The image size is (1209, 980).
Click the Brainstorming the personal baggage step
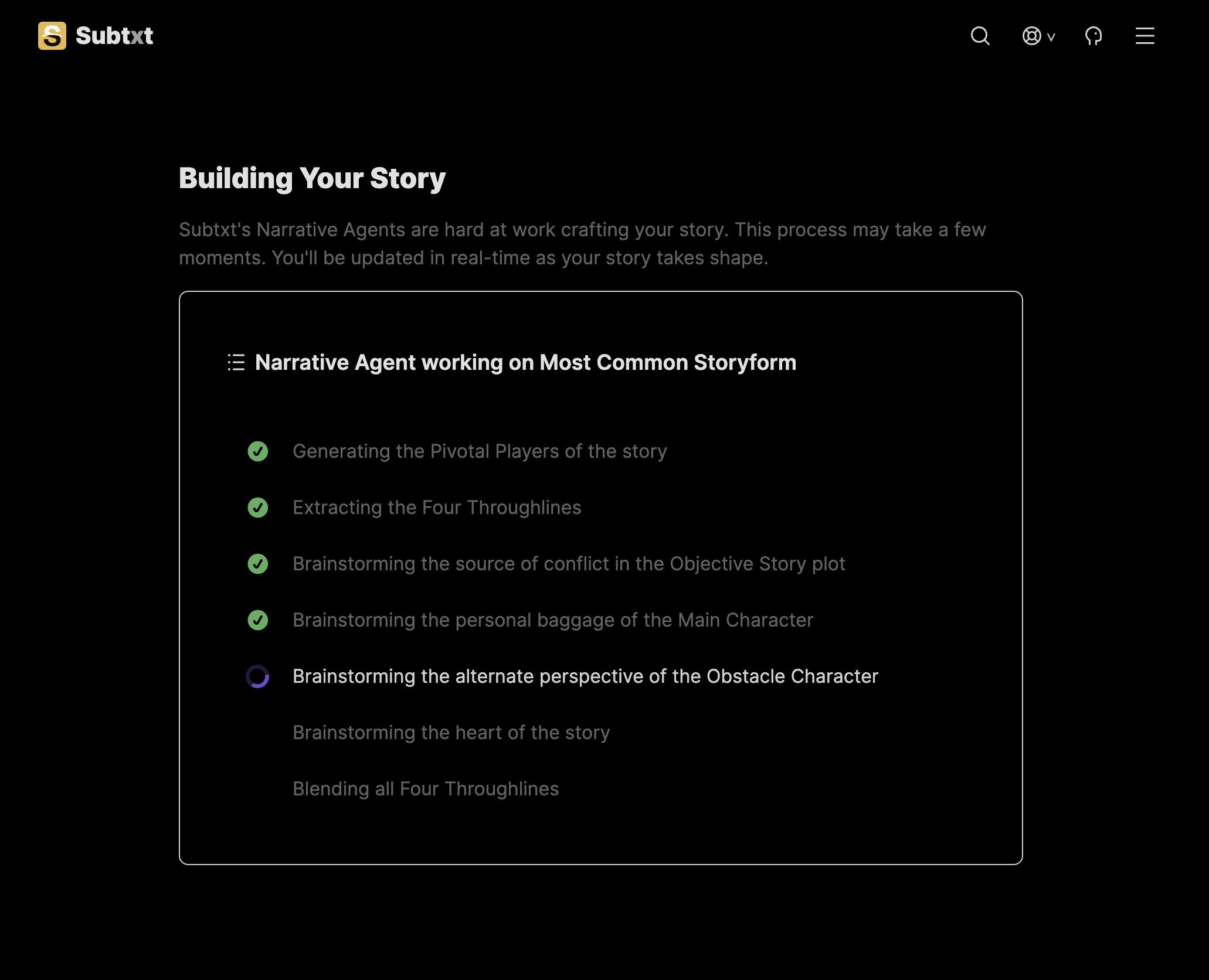point(553,620)
